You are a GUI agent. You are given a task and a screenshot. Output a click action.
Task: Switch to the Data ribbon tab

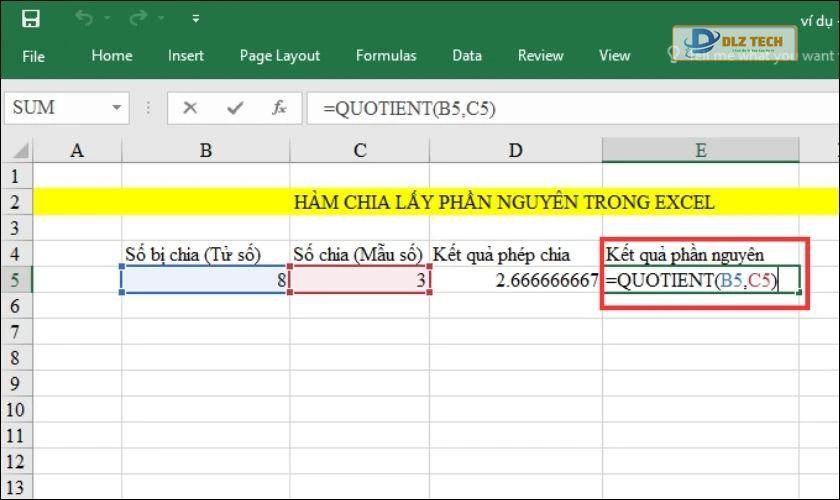467,55
